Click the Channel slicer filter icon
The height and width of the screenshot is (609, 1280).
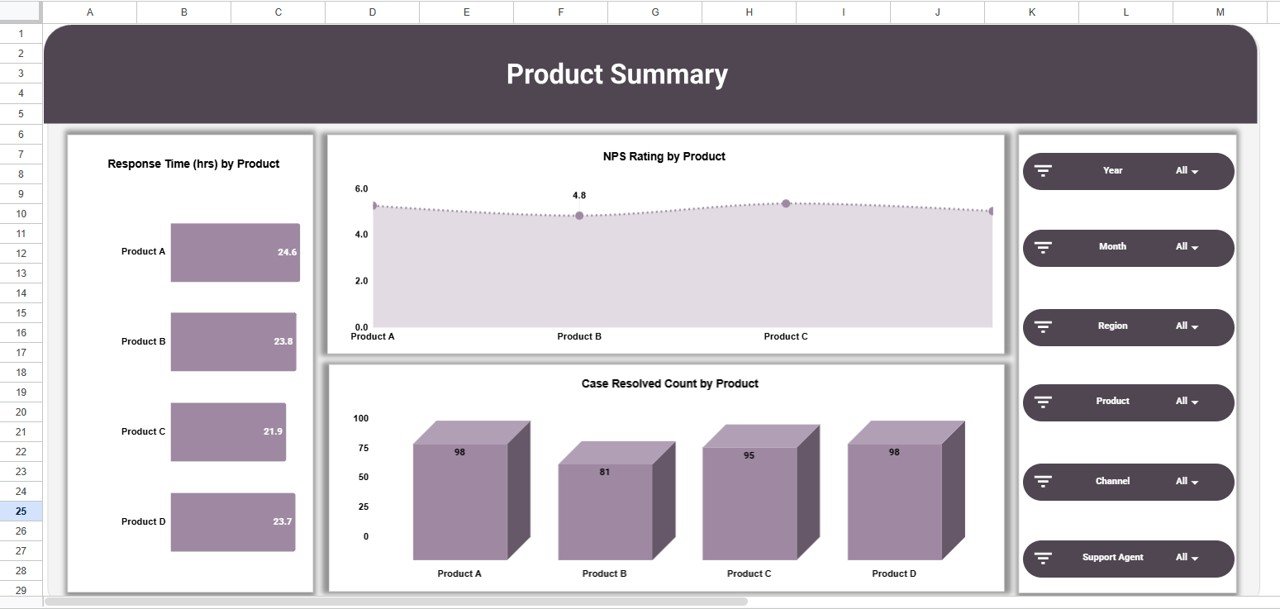(x=1043, y=481)
